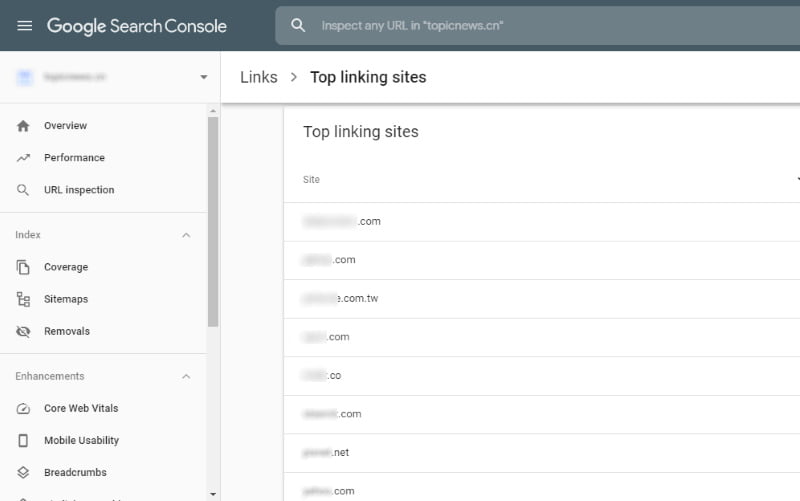Collapse the Index section
This screenshot has height=501, width=800.
click(x=186, y=235)
